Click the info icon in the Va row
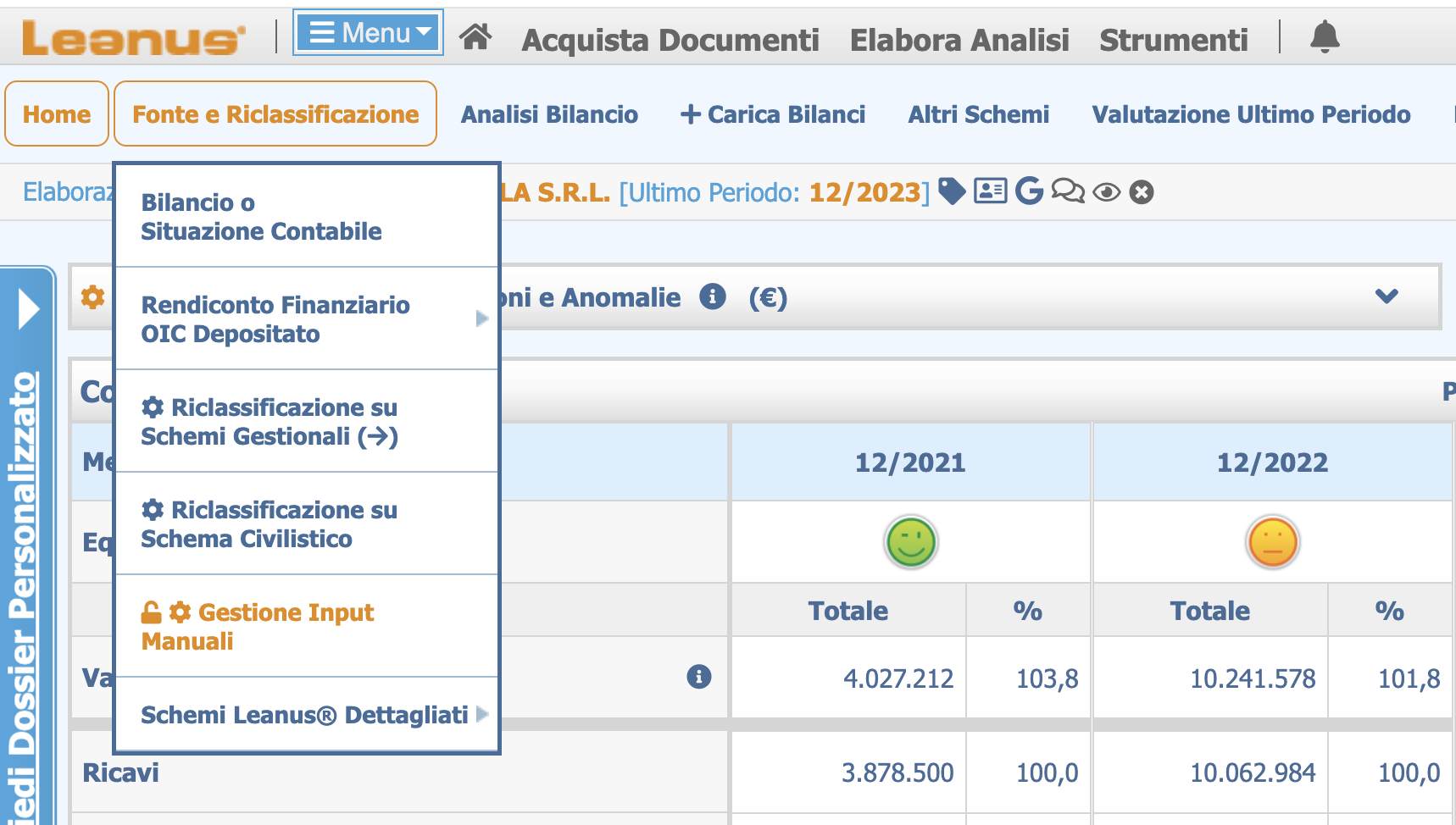 click(699, 677)
